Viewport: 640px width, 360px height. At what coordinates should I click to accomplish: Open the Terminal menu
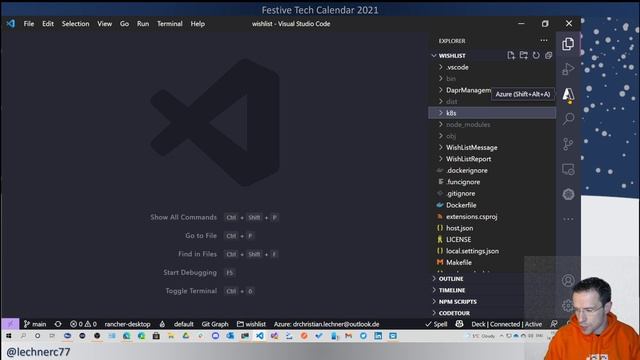point(169,24)
